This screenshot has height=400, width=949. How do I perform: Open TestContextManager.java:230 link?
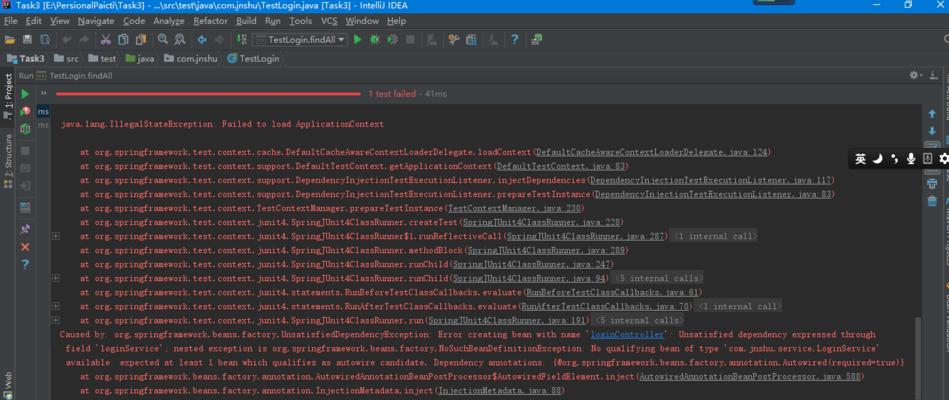coord(514,209)
